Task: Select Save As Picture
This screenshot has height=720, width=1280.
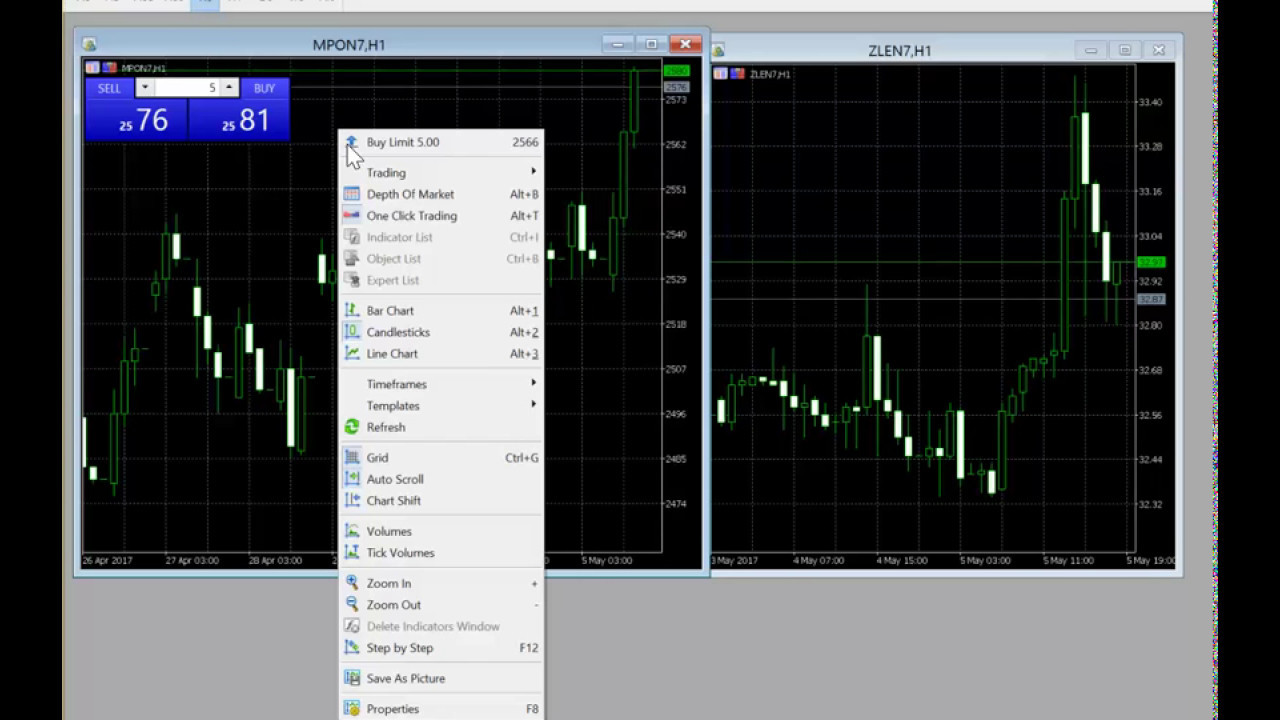Action: [x=441, y=679]
